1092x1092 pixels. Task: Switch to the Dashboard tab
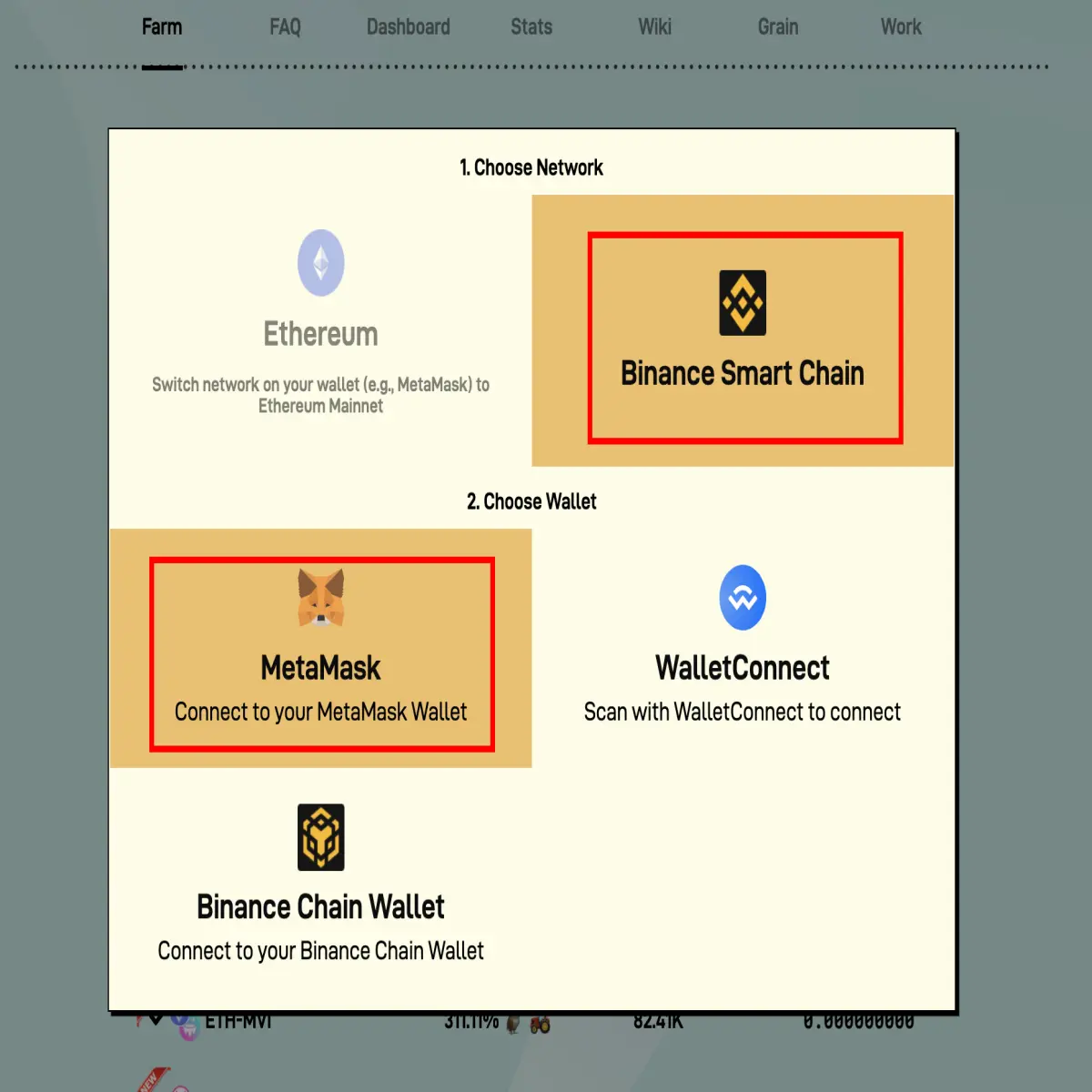point(409,27)
